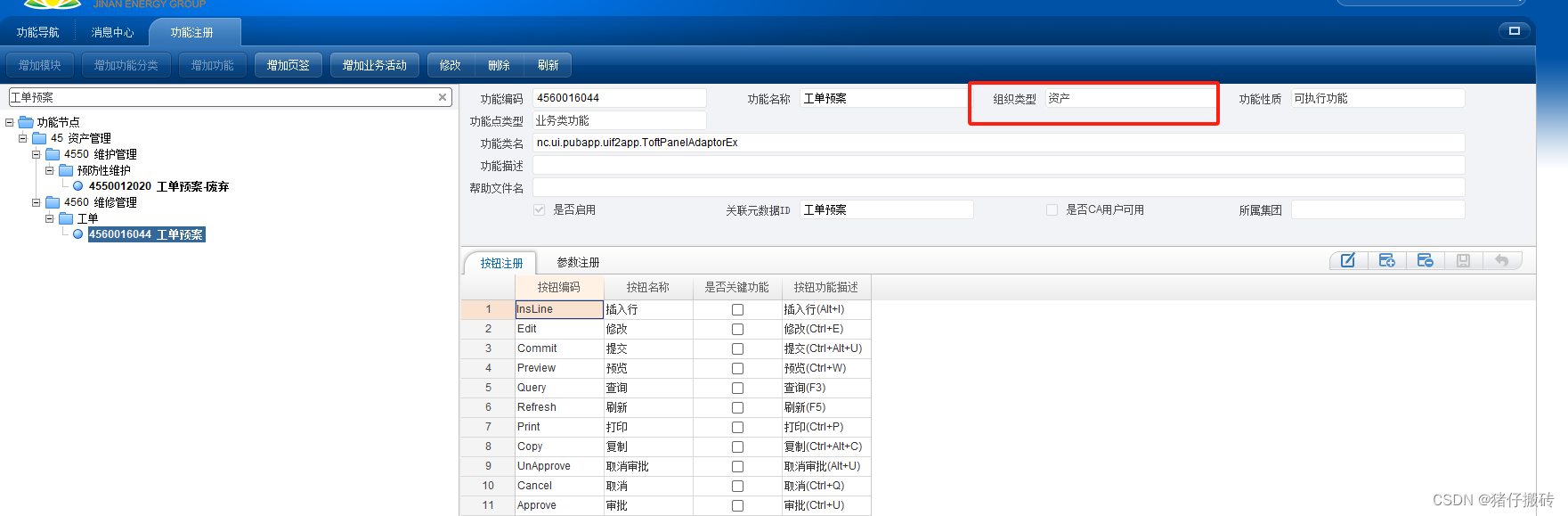1568x516 pixels.
Task: Click the folder icon of 功能节点 root
Action: coord(26,122)
